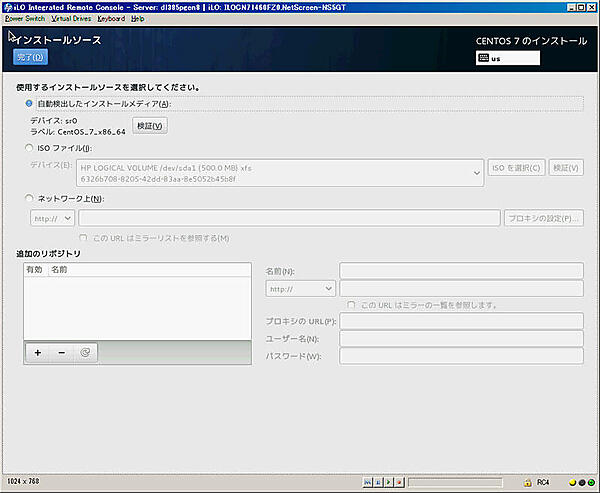The height and width of the screenshot is (493, 600).
Task: Click the minus icon to remove repository
Action: pos(61,352)
